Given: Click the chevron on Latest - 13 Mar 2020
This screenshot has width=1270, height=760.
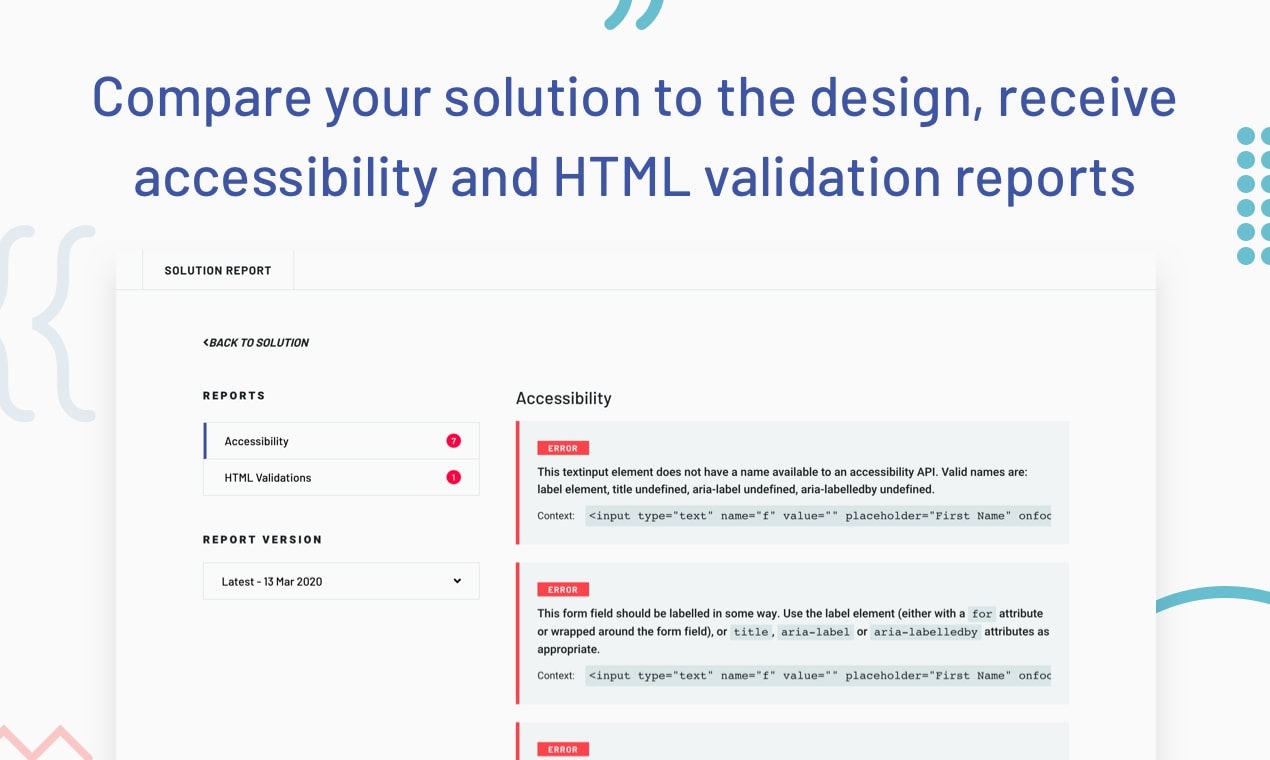Looking at the screenshot, I should [x=458, y=581].
